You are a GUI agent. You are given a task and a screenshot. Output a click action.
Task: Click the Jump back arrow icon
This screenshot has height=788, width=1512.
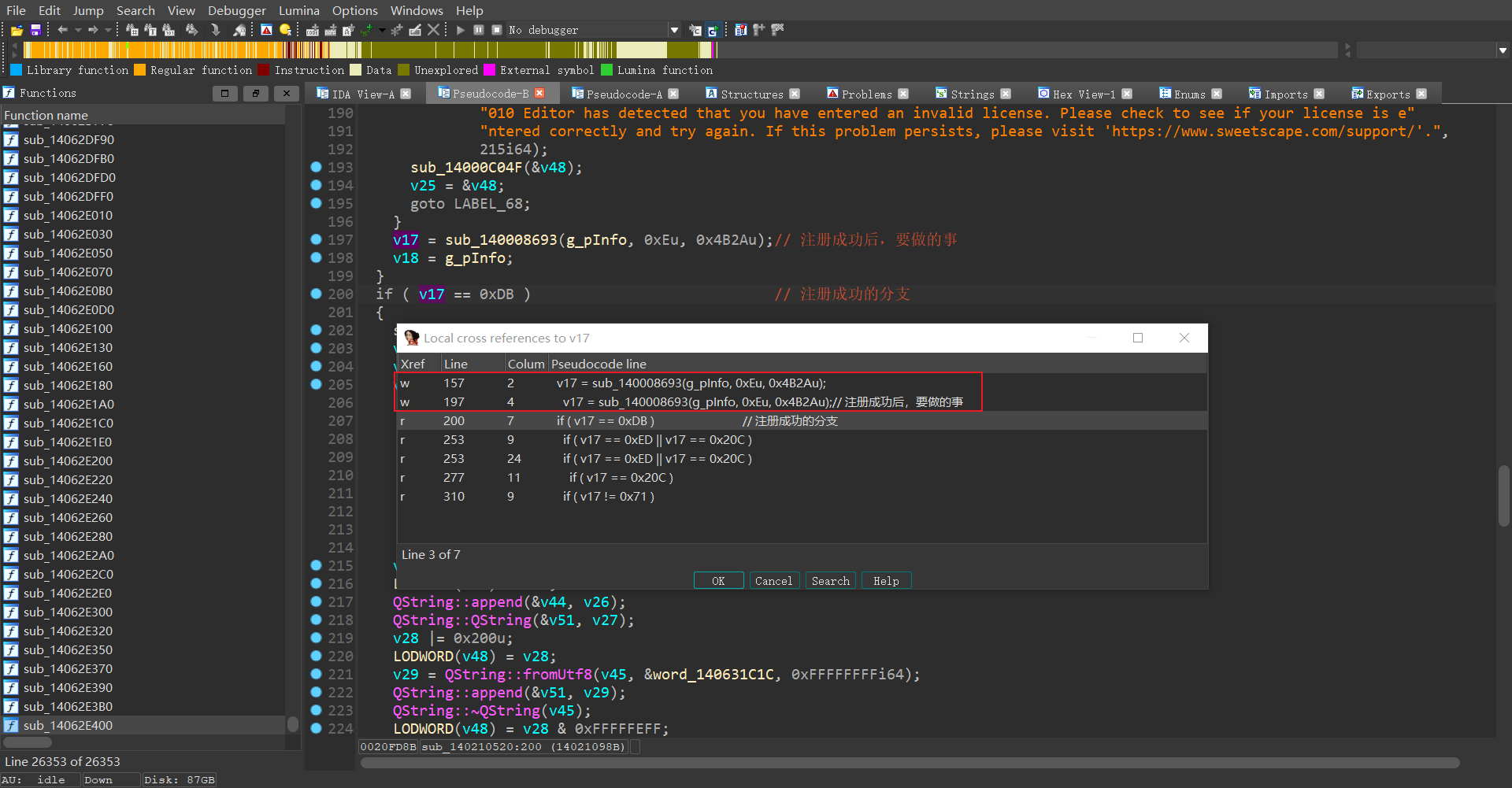point(62,30)
